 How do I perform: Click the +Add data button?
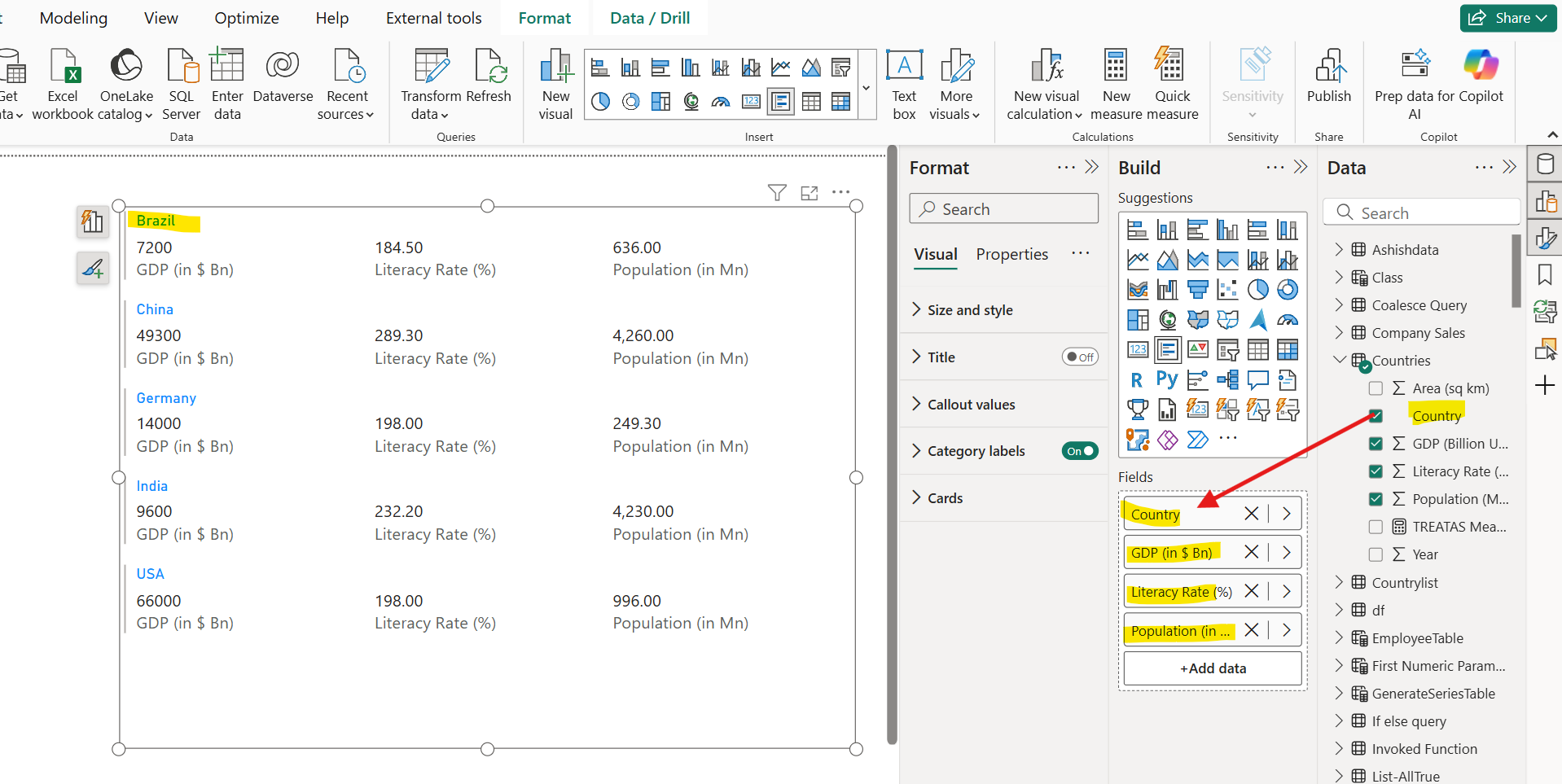coord(1212,668)
